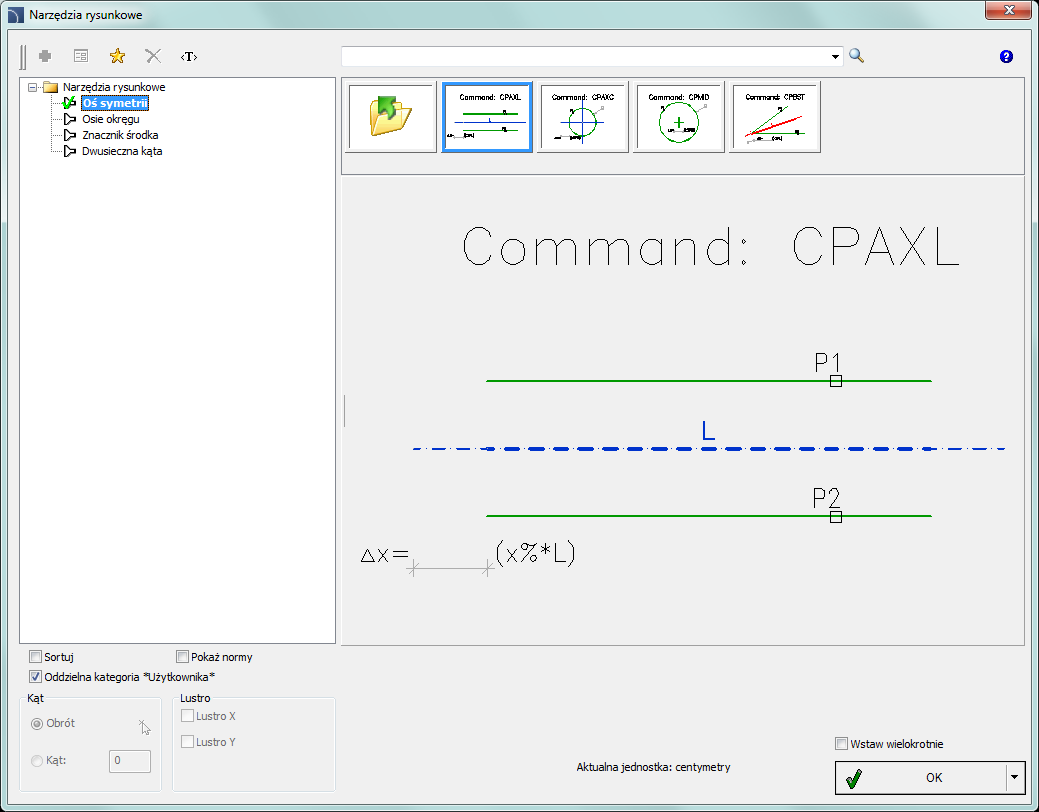Select Oś symetrii in the tree
The height and width of the screenshot is (812, 1039).
[x=115, y=103]
